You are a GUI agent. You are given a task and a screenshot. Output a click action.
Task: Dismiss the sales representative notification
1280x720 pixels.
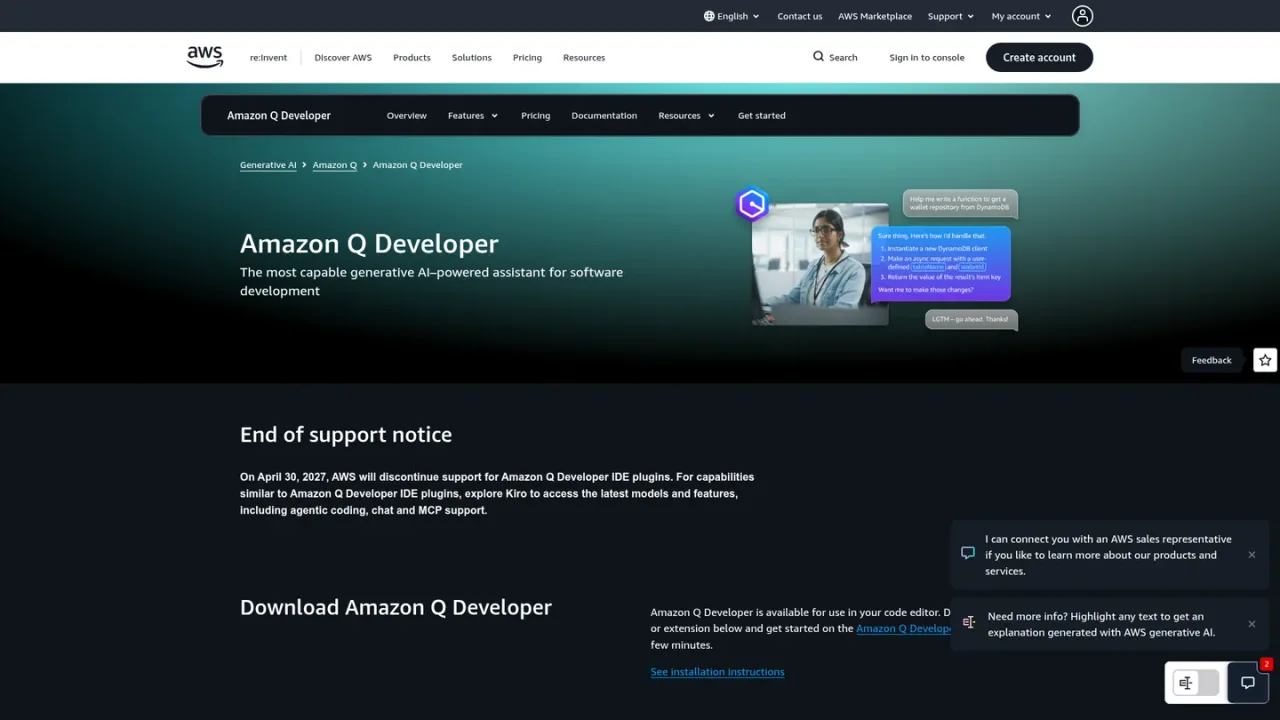1252,555
